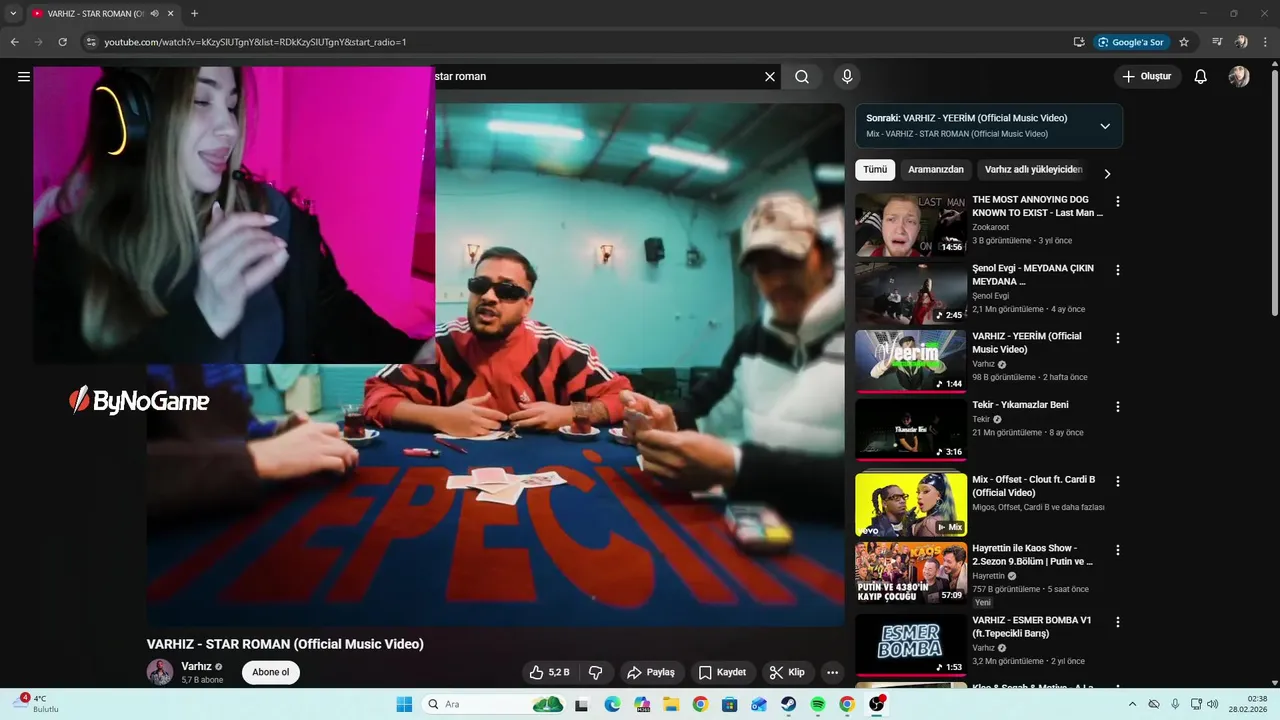Like the video (5,2 B)
This screenshot has height=720, width=1280.
549,672
